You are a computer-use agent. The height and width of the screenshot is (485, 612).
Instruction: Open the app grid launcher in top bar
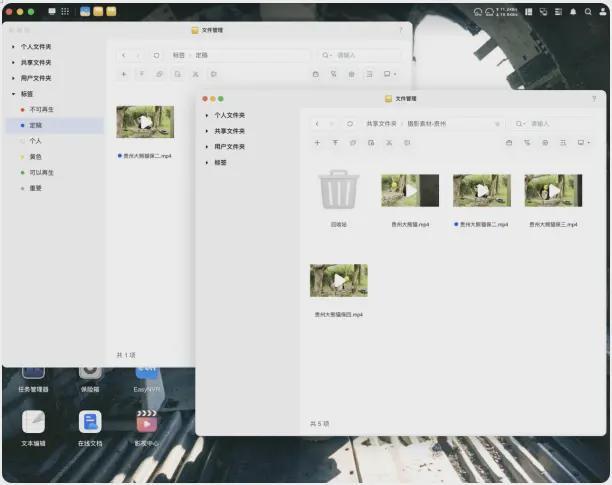65,11
